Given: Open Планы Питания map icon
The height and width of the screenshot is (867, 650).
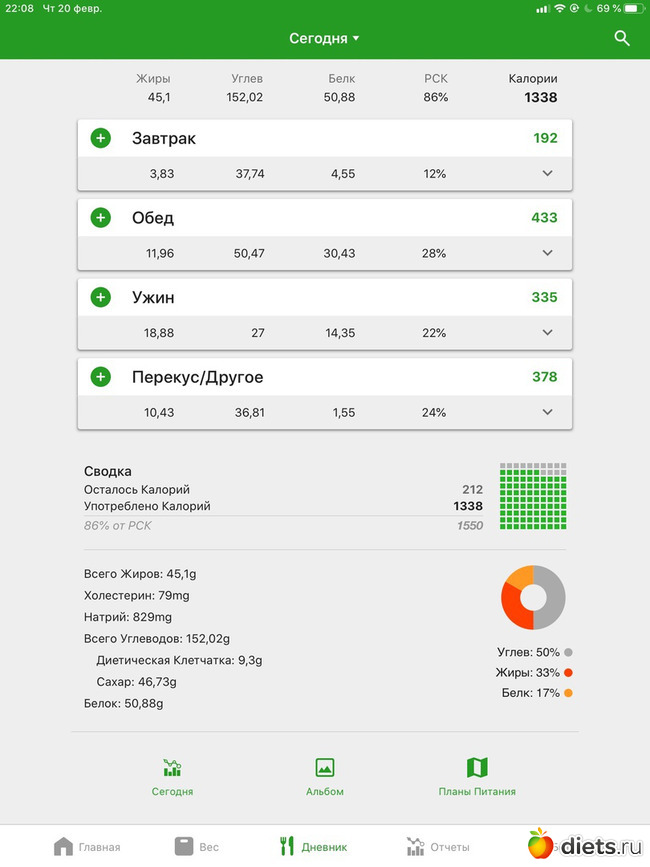Looking at the screenshot, I should (x=477, y=768).
